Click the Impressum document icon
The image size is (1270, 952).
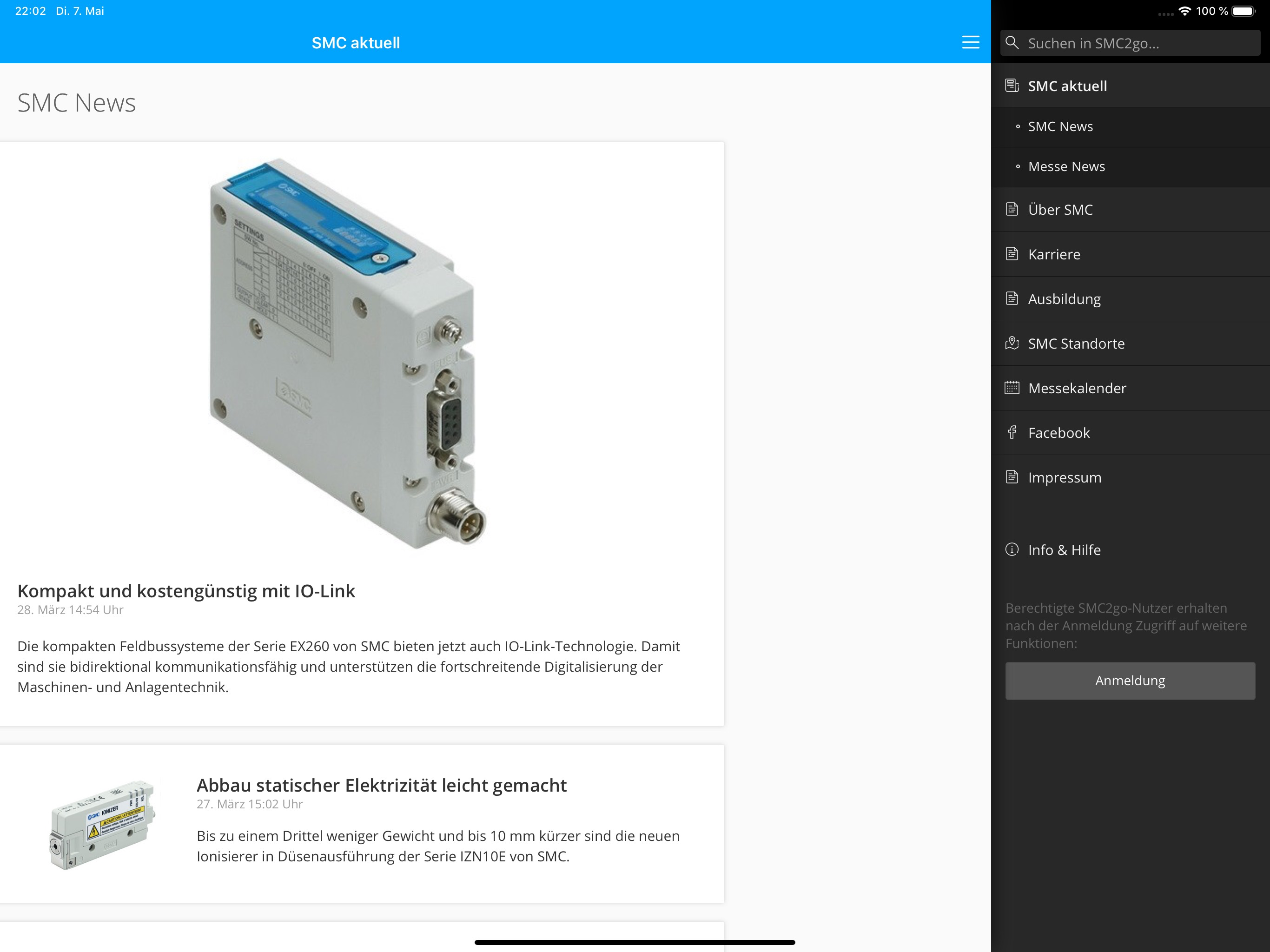[1012, 477]
